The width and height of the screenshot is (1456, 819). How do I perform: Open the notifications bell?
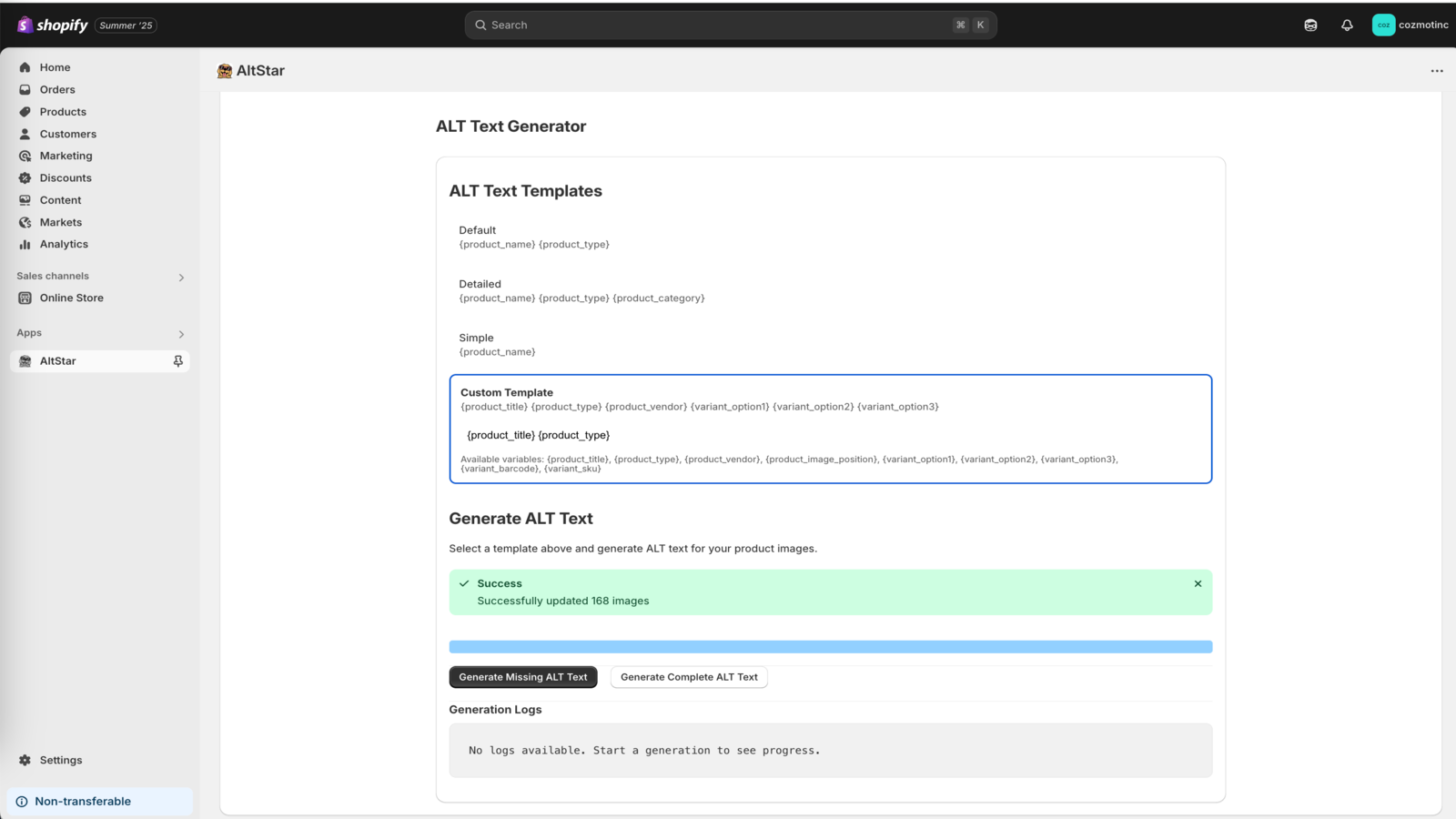tap(1347, 25)
